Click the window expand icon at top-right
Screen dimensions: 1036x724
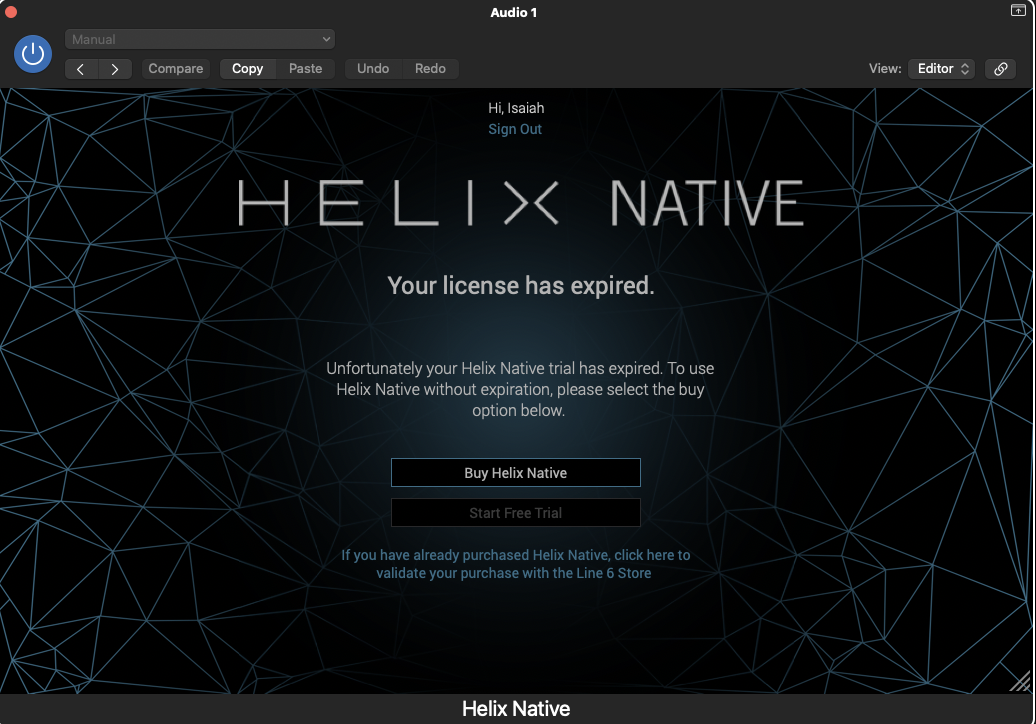[x=1018, y=11]
